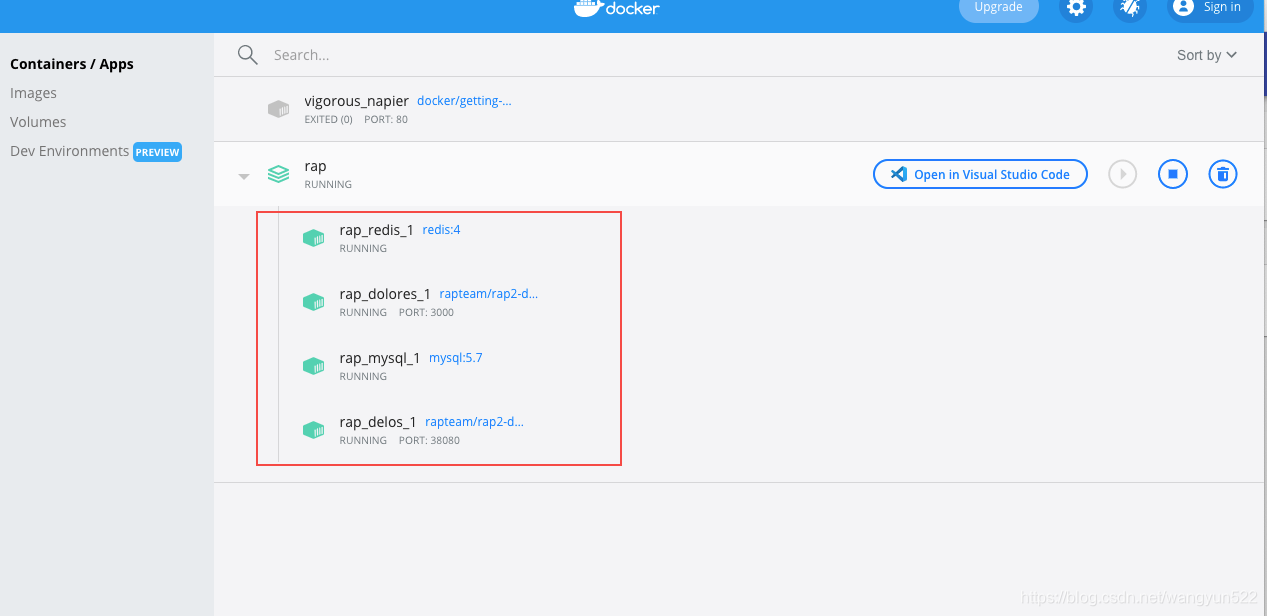Click PORT: 80 of vigorous_napier
The image size is (1267, 616).
tap(386, 120)
